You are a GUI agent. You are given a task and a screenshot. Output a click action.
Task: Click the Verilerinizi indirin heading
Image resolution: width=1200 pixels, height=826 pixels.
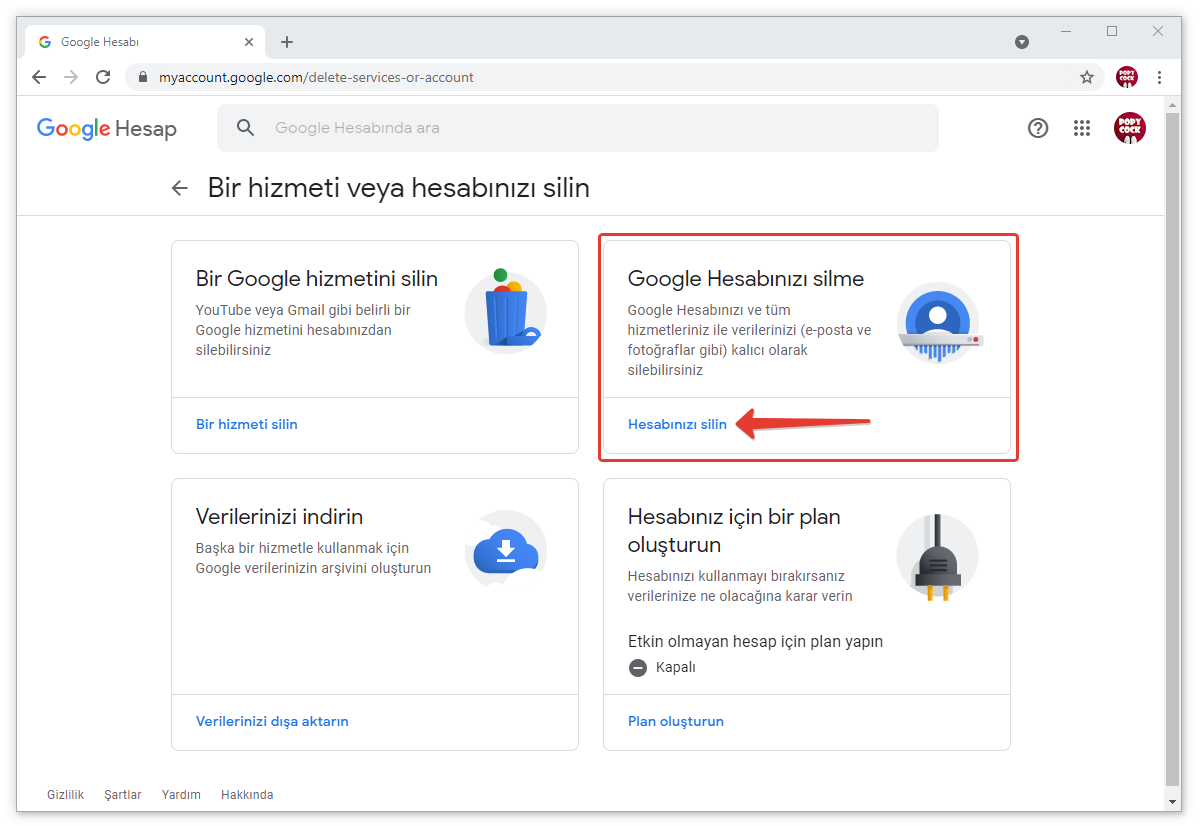click(x=279, y=517)
